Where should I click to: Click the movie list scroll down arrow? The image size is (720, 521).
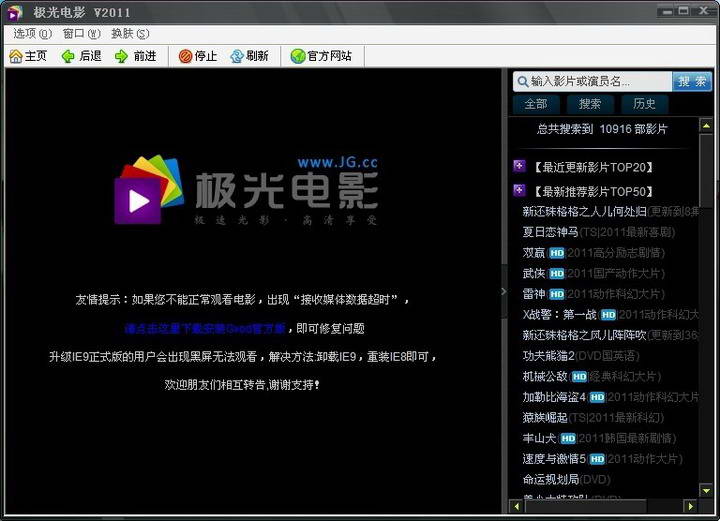coord(706,490)
